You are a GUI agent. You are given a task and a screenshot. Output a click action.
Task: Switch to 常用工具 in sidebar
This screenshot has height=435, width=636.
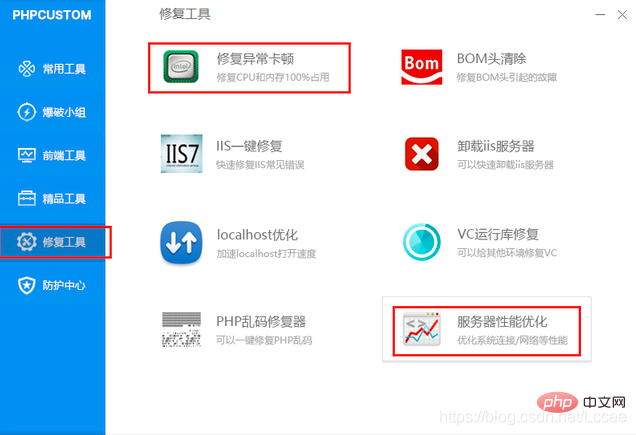52,69
